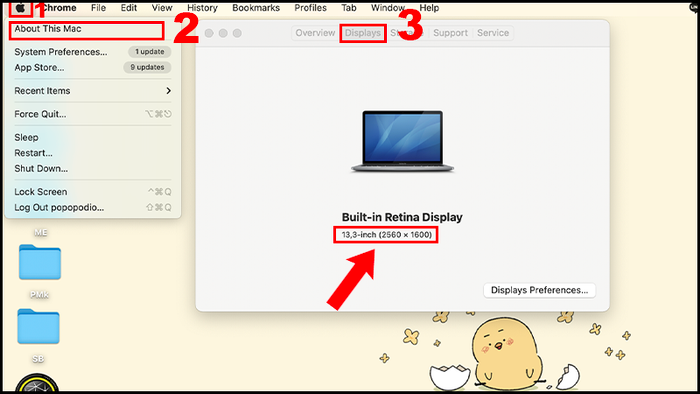Open the Apple menu icon
700x394 pixels.
pos(20,8)
